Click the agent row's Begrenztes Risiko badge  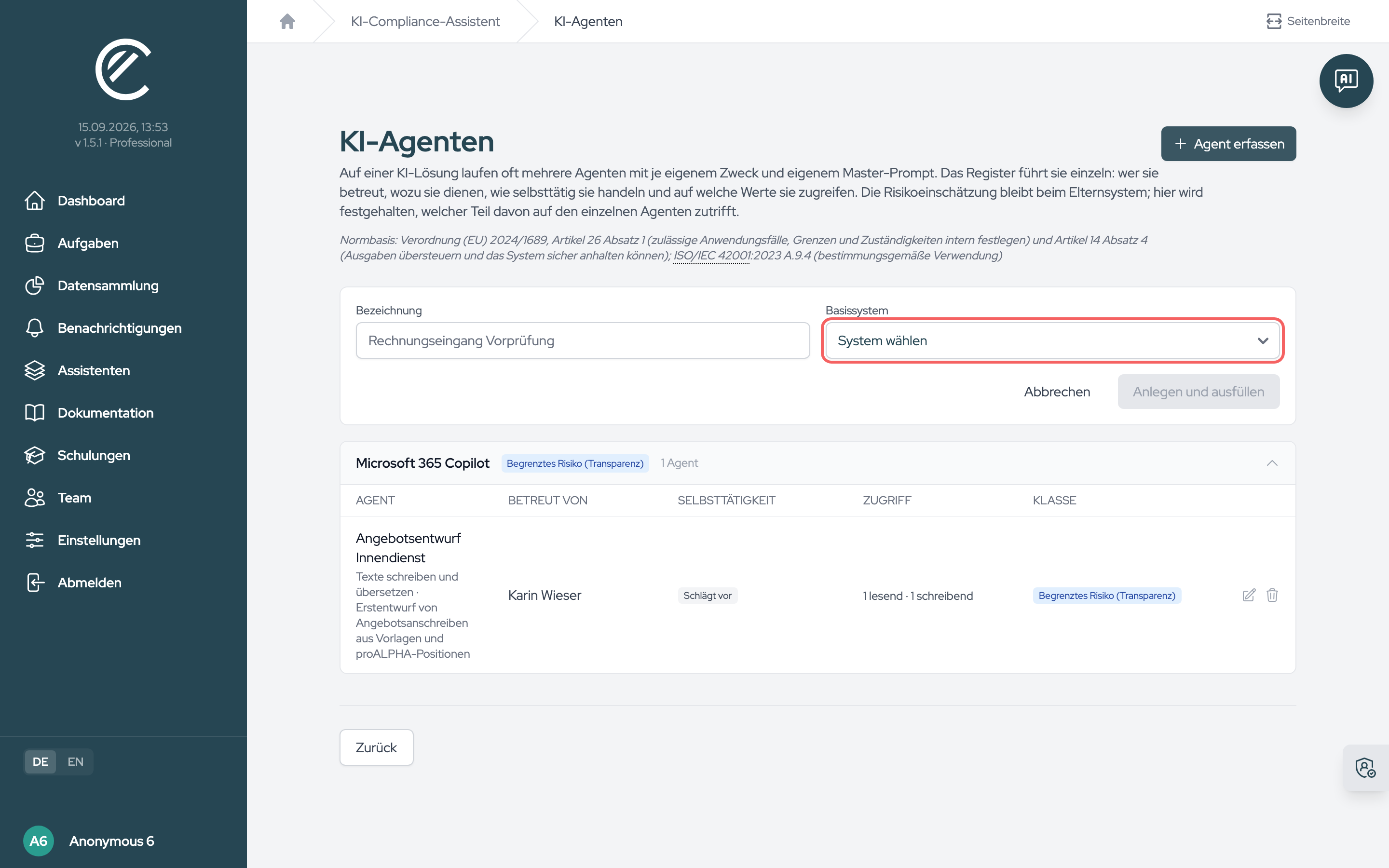click(x=1106, y=596)
